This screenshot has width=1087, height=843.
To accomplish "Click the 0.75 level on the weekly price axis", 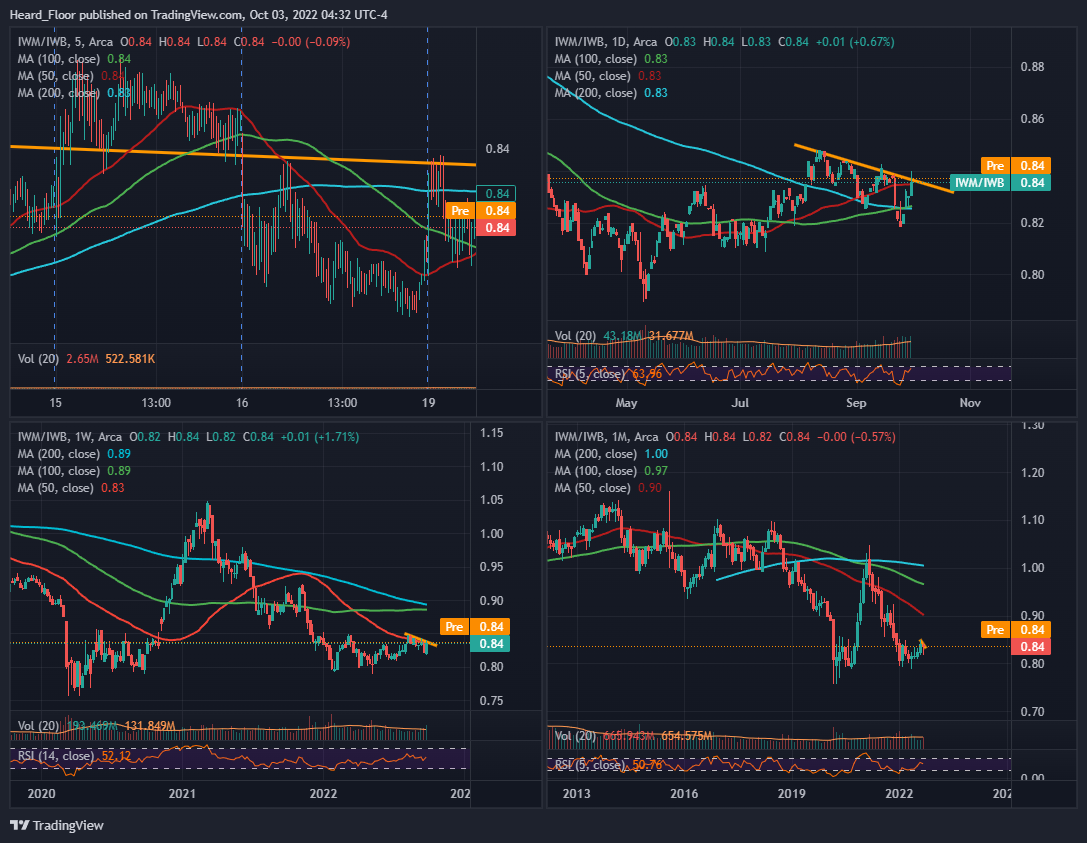I will point(492,701).
